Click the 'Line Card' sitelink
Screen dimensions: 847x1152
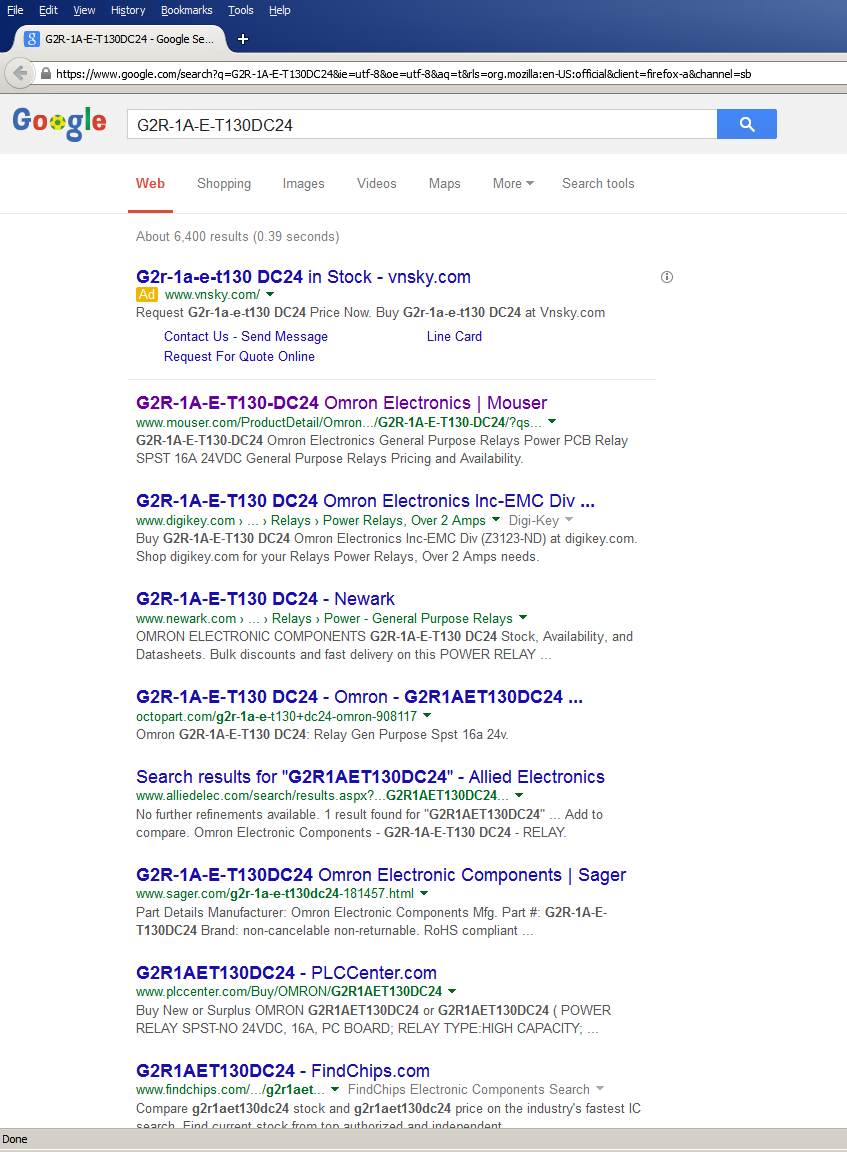[454, 336]
